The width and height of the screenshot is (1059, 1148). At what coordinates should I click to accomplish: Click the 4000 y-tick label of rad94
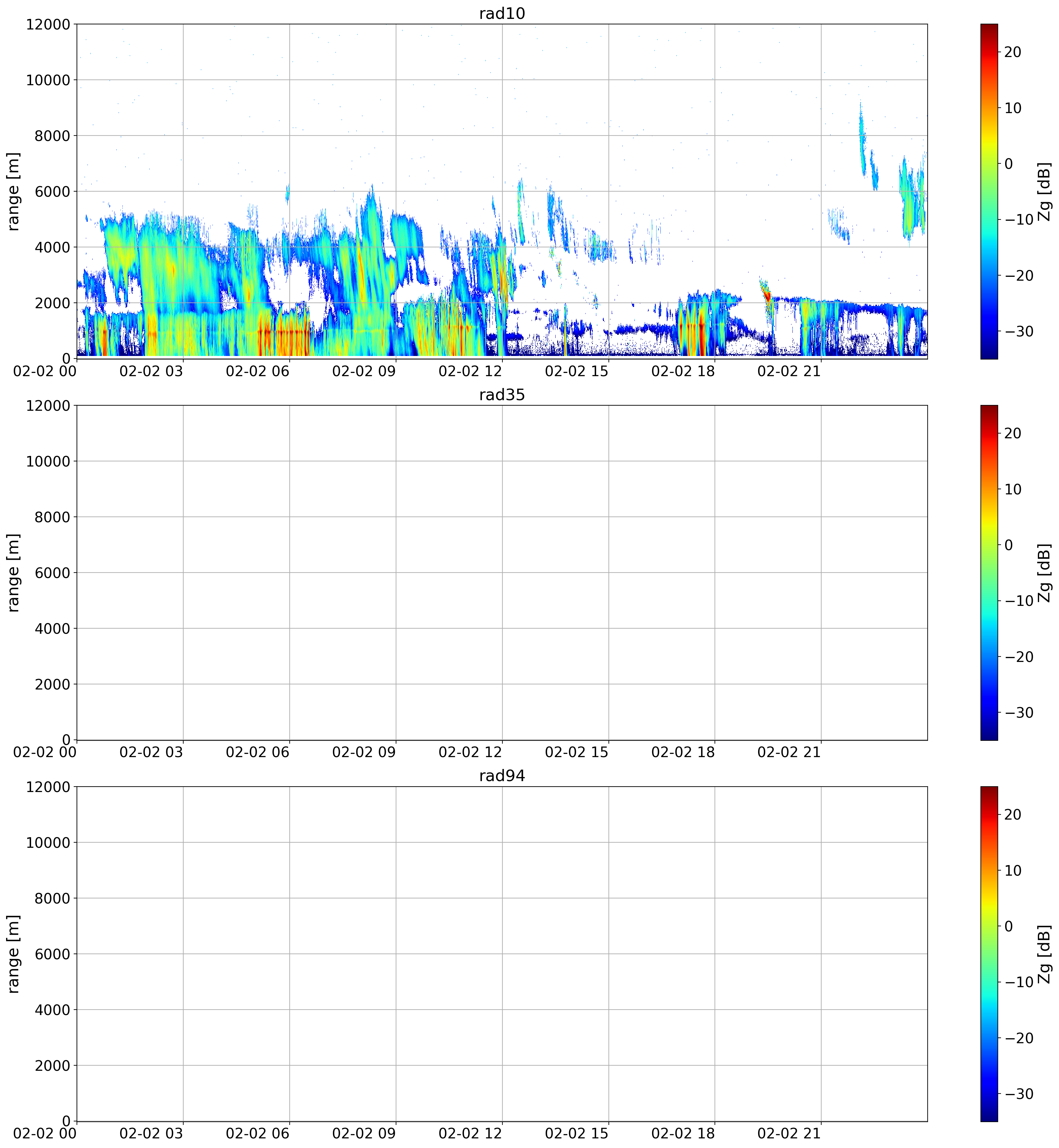click(x=52, y=1010)
